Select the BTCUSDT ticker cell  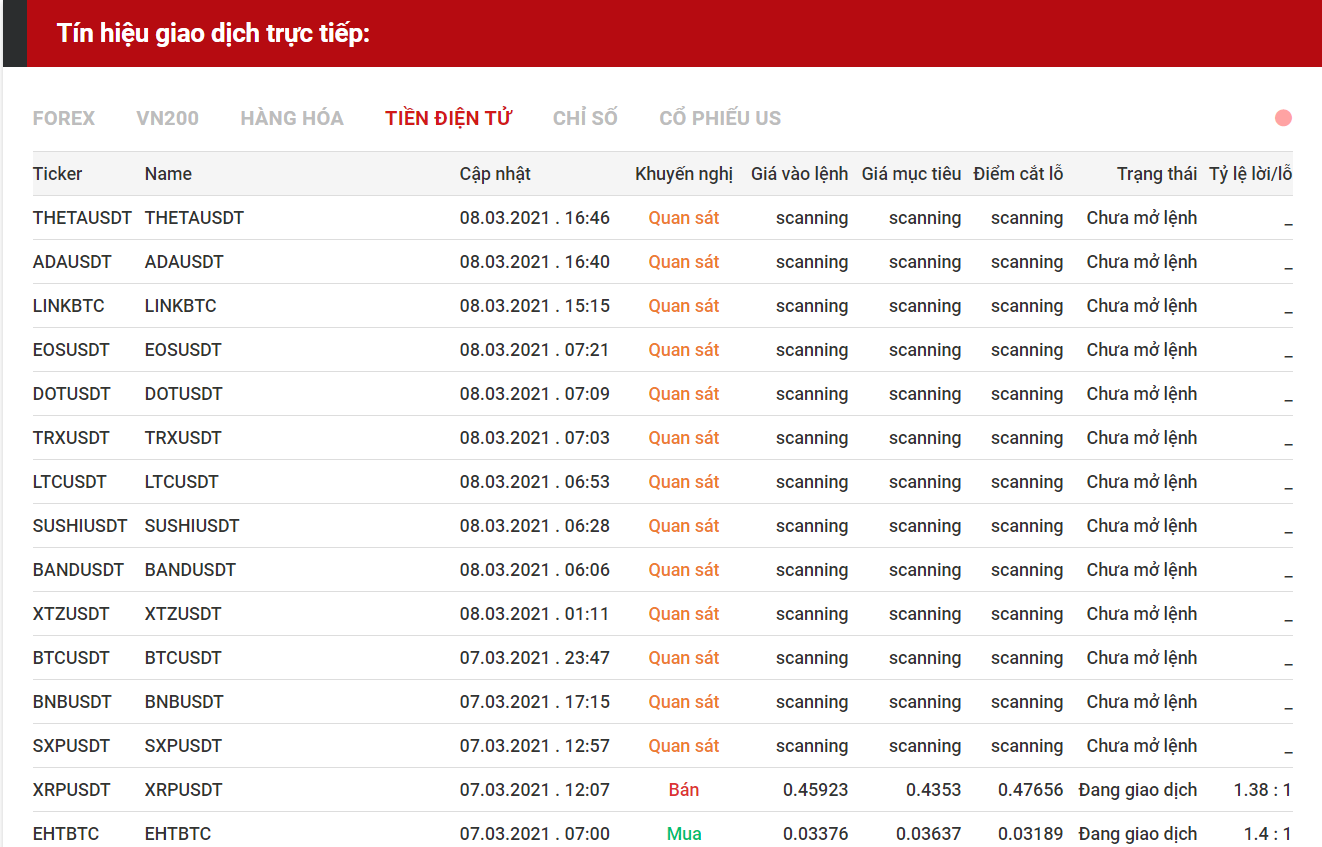(71, 658)
